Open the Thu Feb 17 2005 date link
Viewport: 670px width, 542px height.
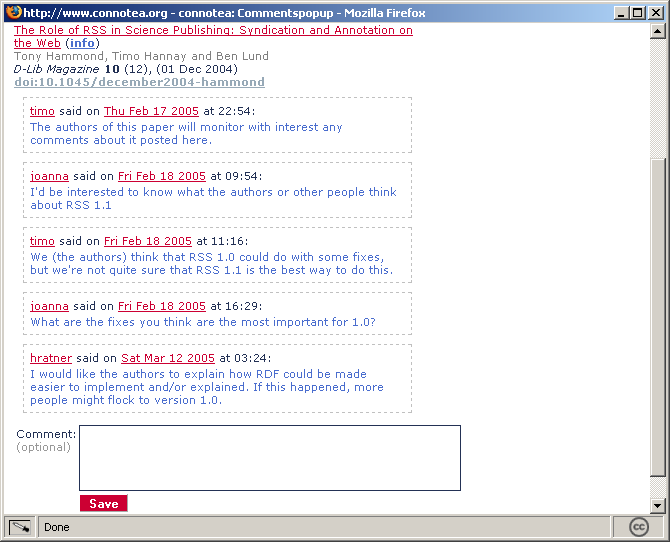pos(151,111)
